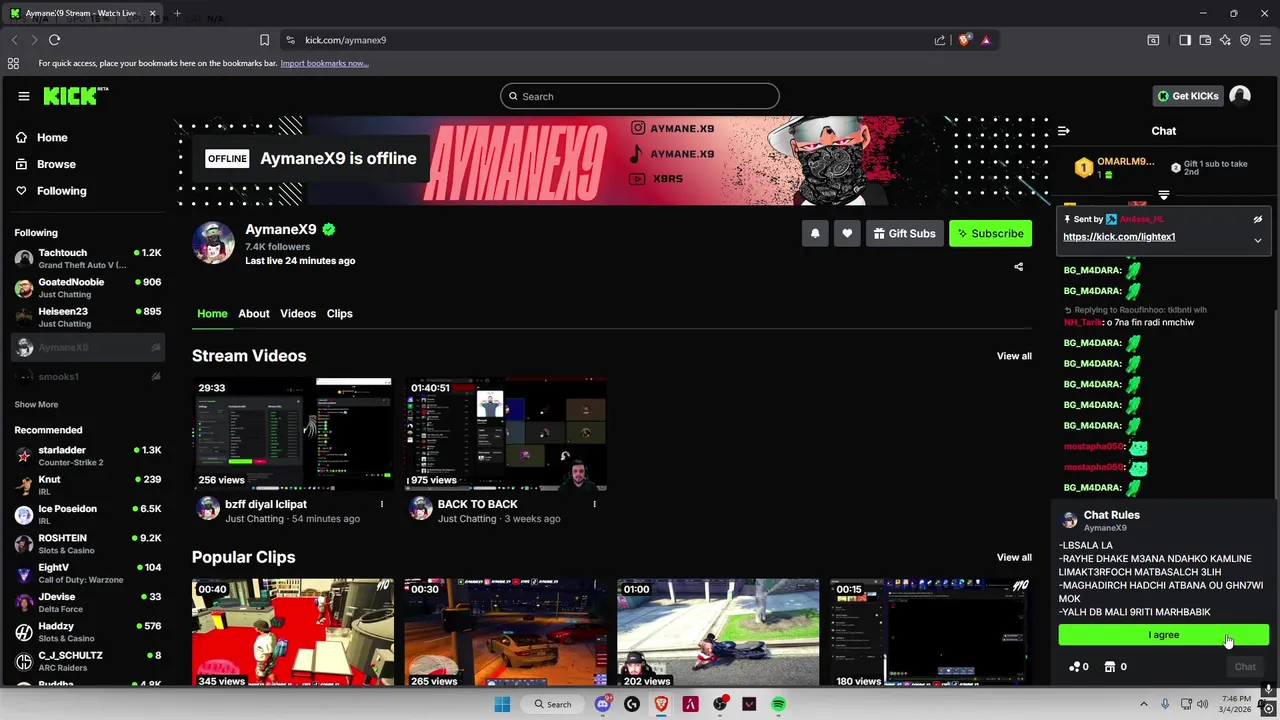1280x720 pixels.
Task: Focus the Kick search field
Action: [640, 96]
